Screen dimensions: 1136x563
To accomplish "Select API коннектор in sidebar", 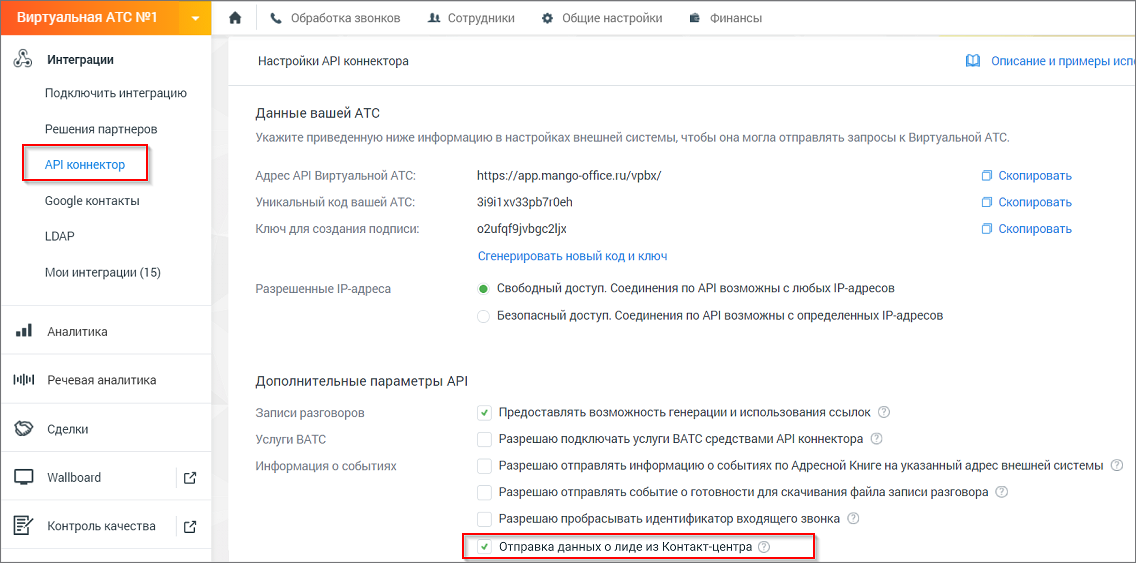I will [85, 164].
